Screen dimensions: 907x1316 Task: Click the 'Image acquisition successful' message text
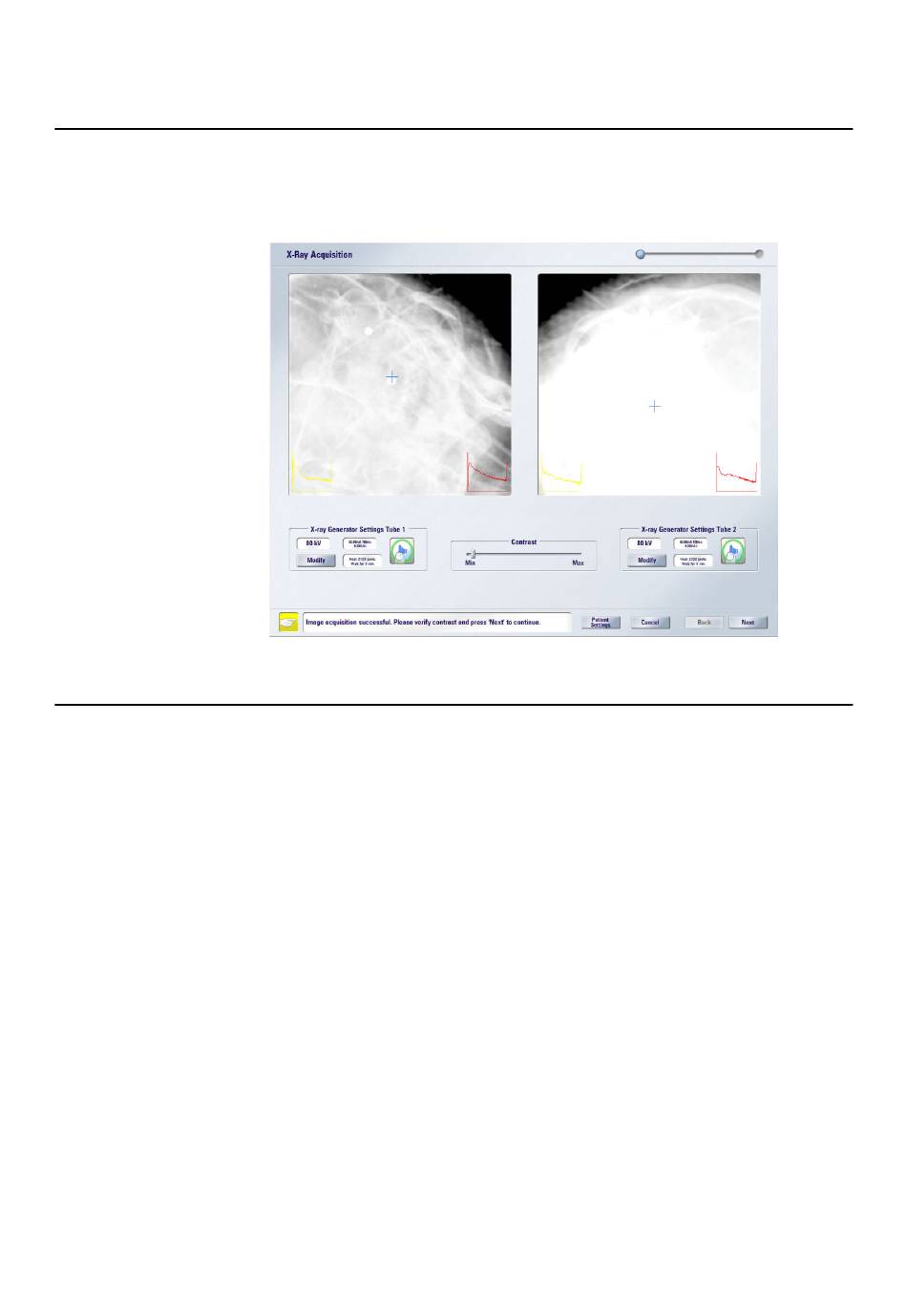point(423,622)
